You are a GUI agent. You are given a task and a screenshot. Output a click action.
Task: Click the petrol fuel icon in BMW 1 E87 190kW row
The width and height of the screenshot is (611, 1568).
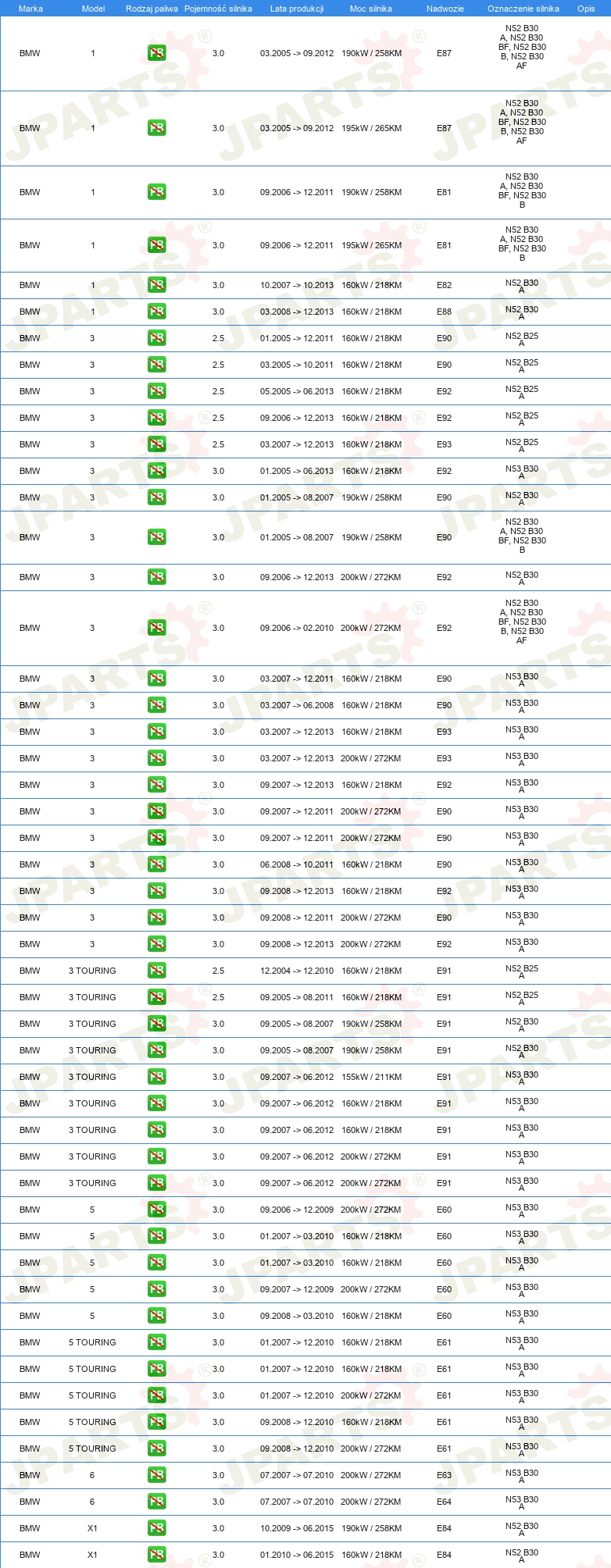[156, 53]
